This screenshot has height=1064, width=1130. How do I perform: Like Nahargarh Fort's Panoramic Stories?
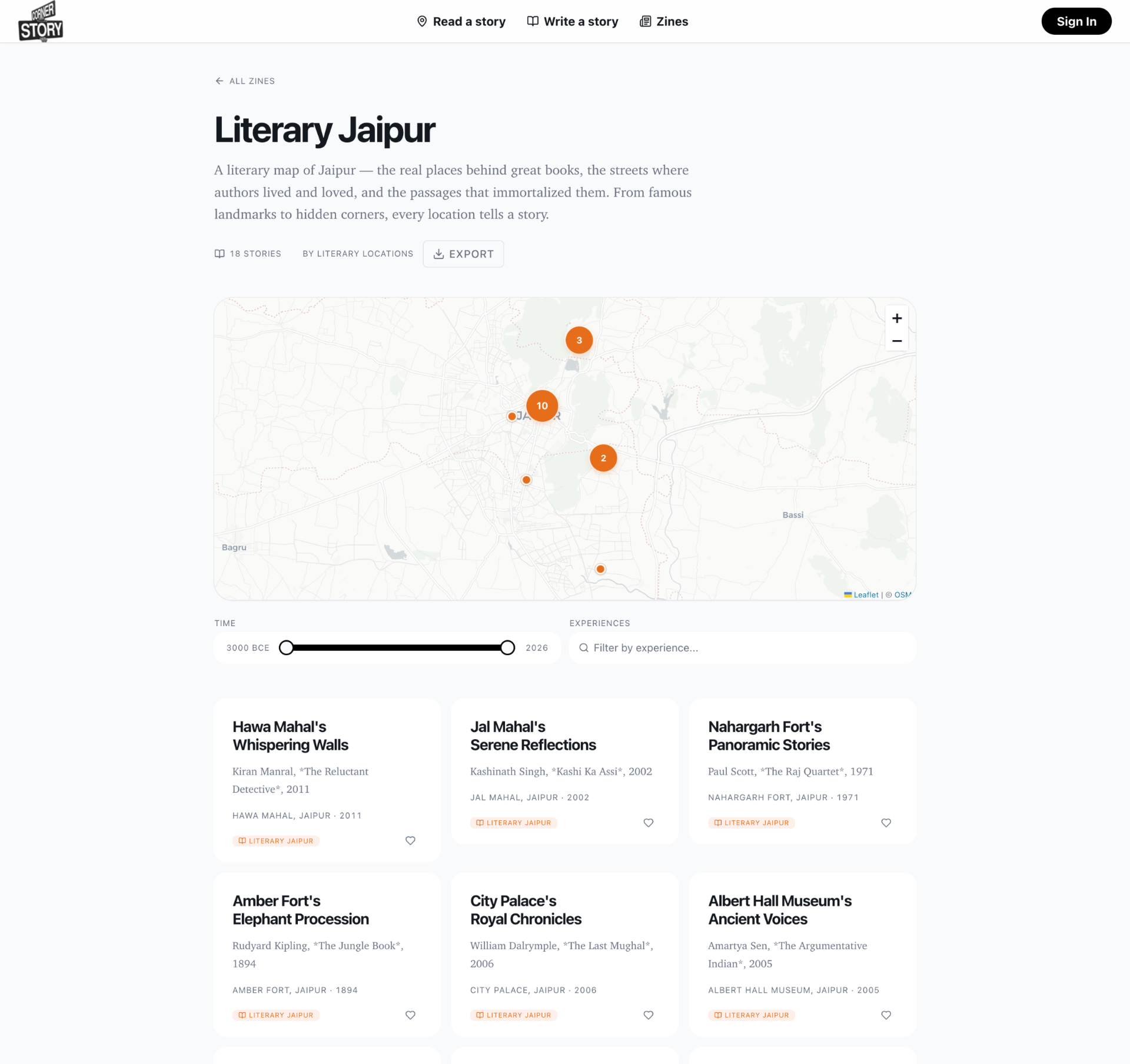click(x=886, y=823)
